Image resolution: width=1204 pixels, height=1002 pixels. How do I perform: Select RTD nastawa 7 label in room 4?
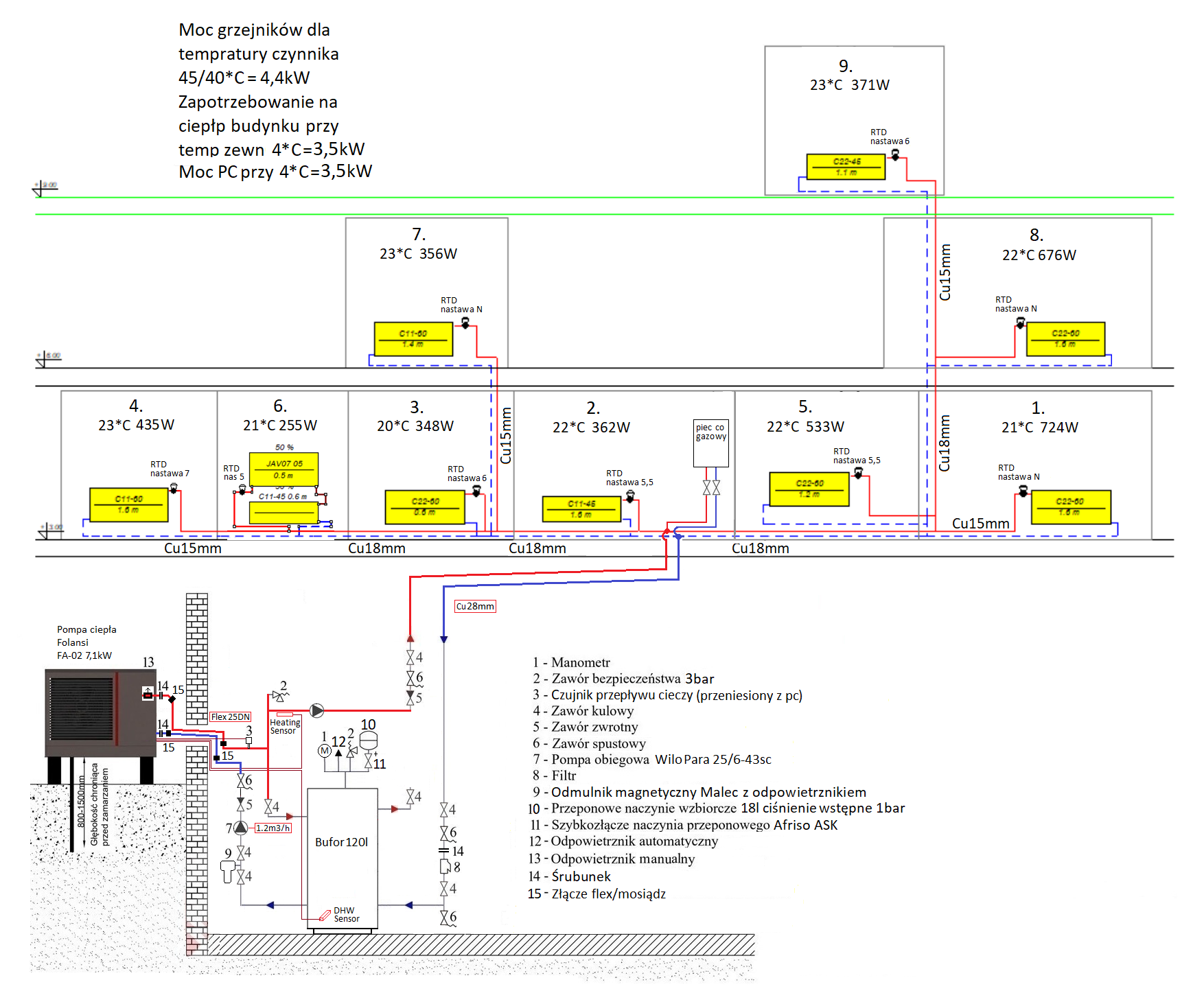coord(170,469)
